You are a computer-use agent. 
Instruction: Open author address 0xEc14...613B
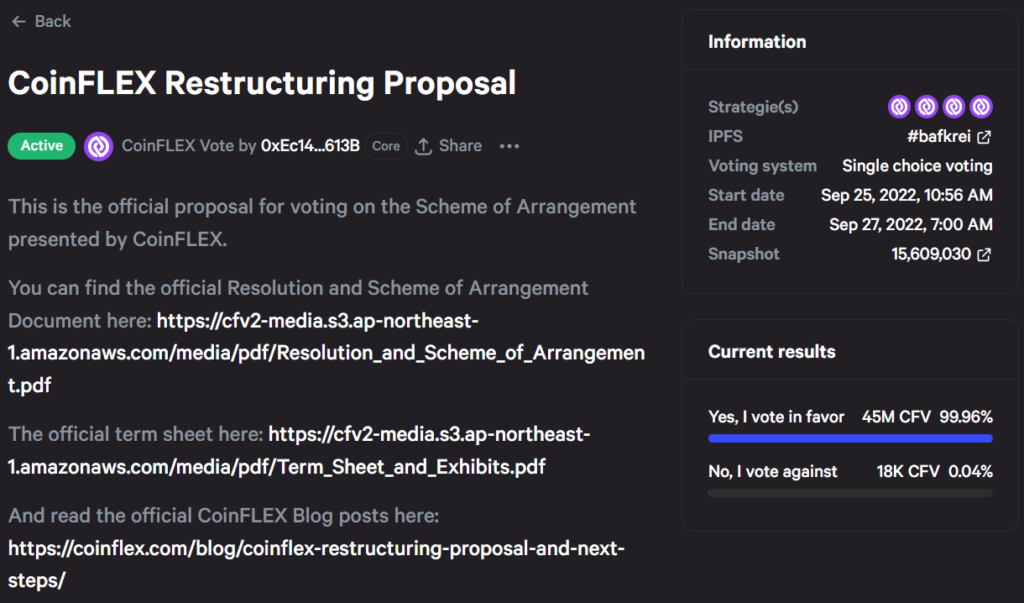pyautogui.click(x=310, y=146)
